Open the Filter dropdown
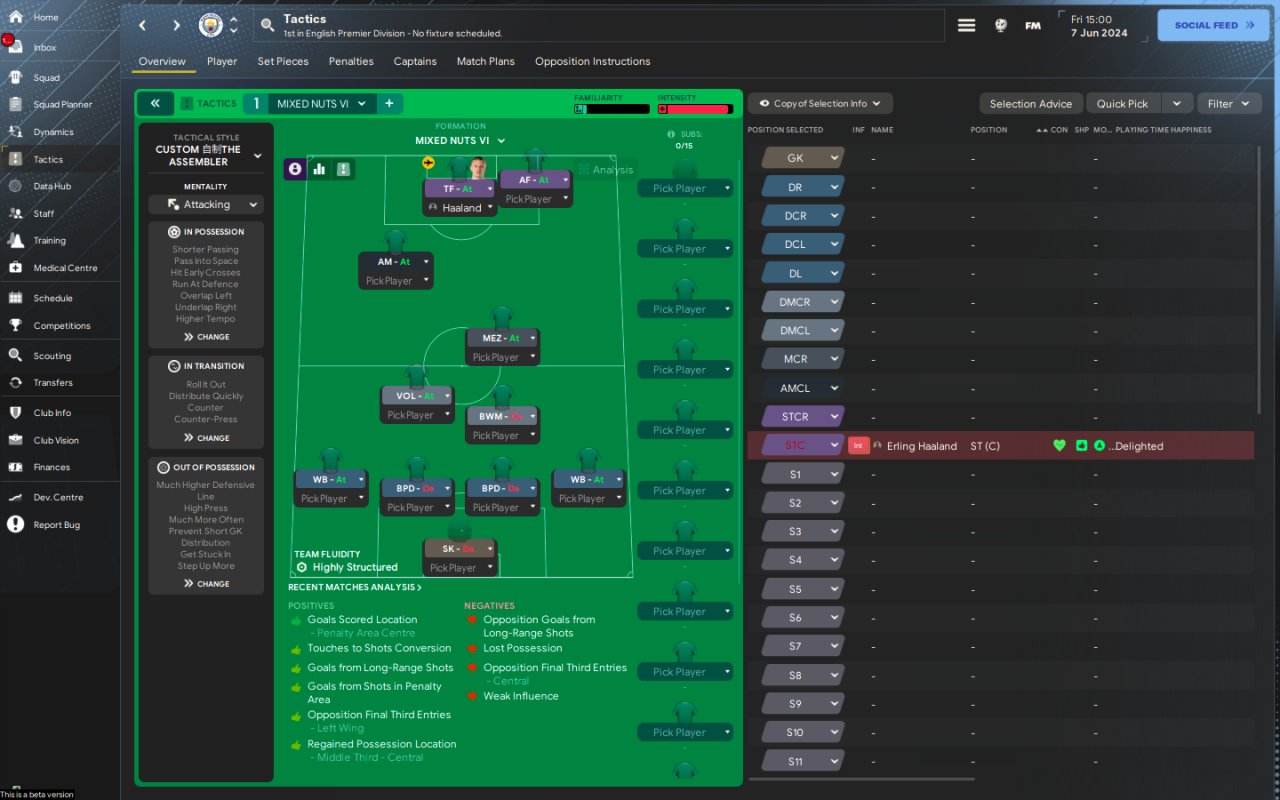Image resolution: width=1280 pixels, height=800 pixels. click(1228, 104)
